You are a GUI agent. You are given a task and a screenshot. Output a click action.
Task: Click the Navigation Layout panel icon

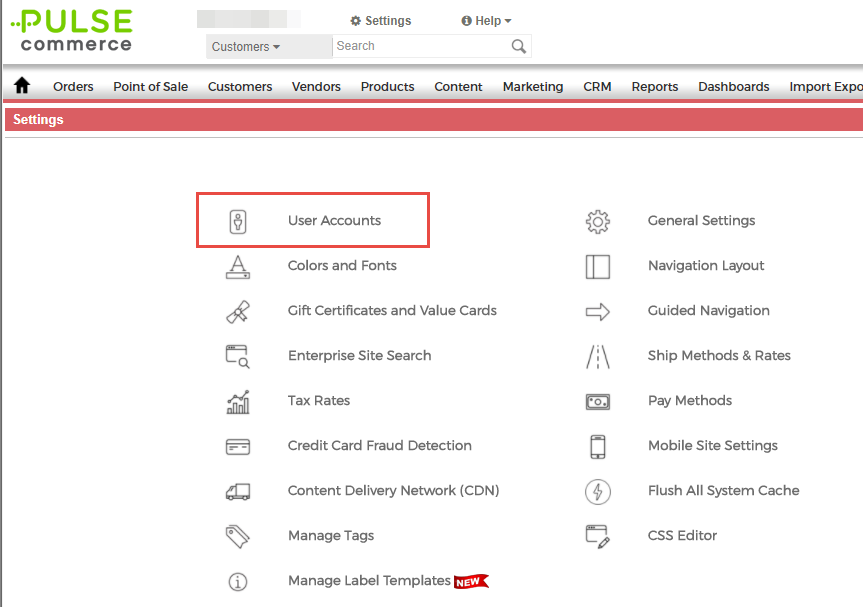click(x=598, y=267)
